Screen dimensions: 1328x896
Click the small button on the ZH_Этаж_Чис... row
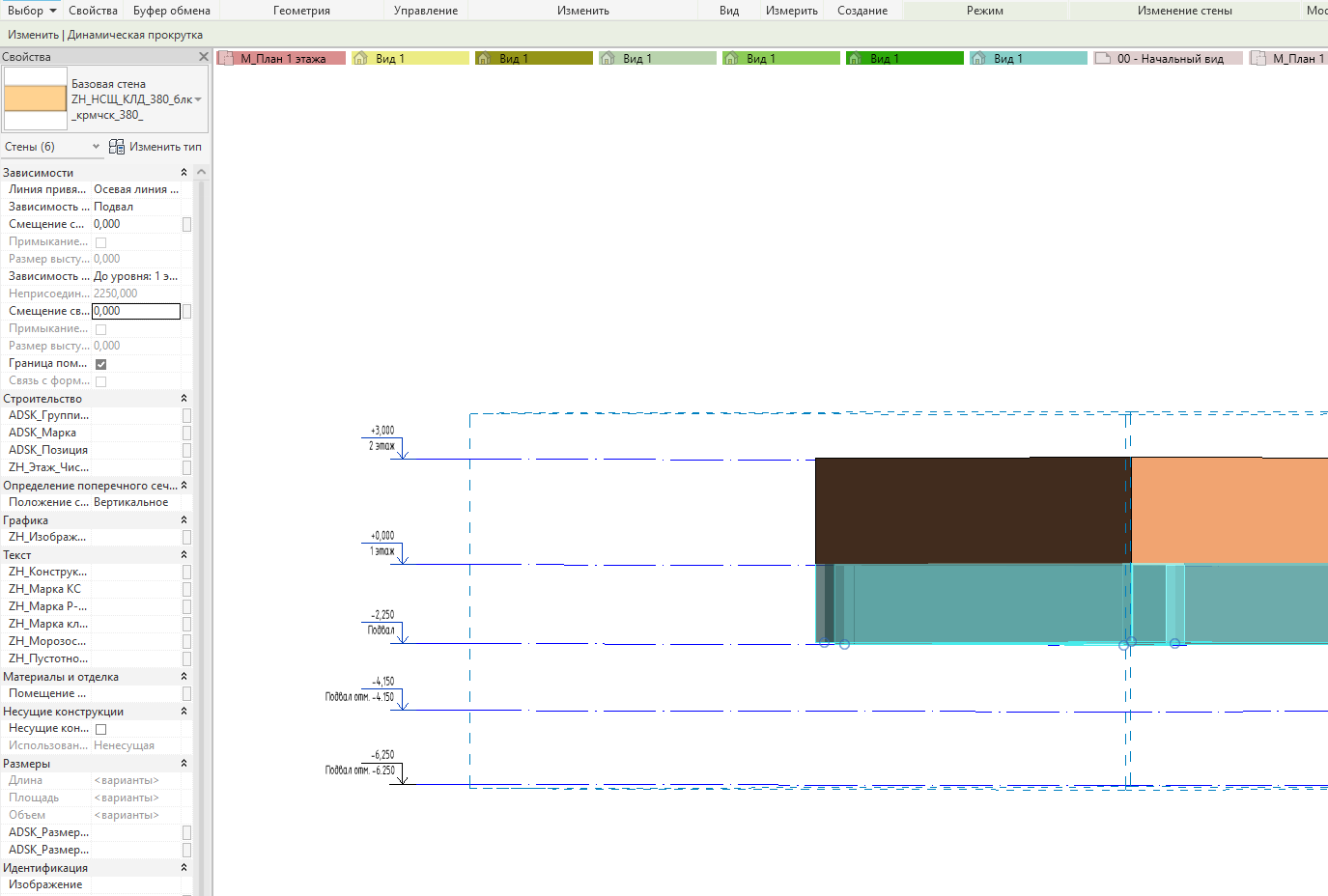click(186, 467)
